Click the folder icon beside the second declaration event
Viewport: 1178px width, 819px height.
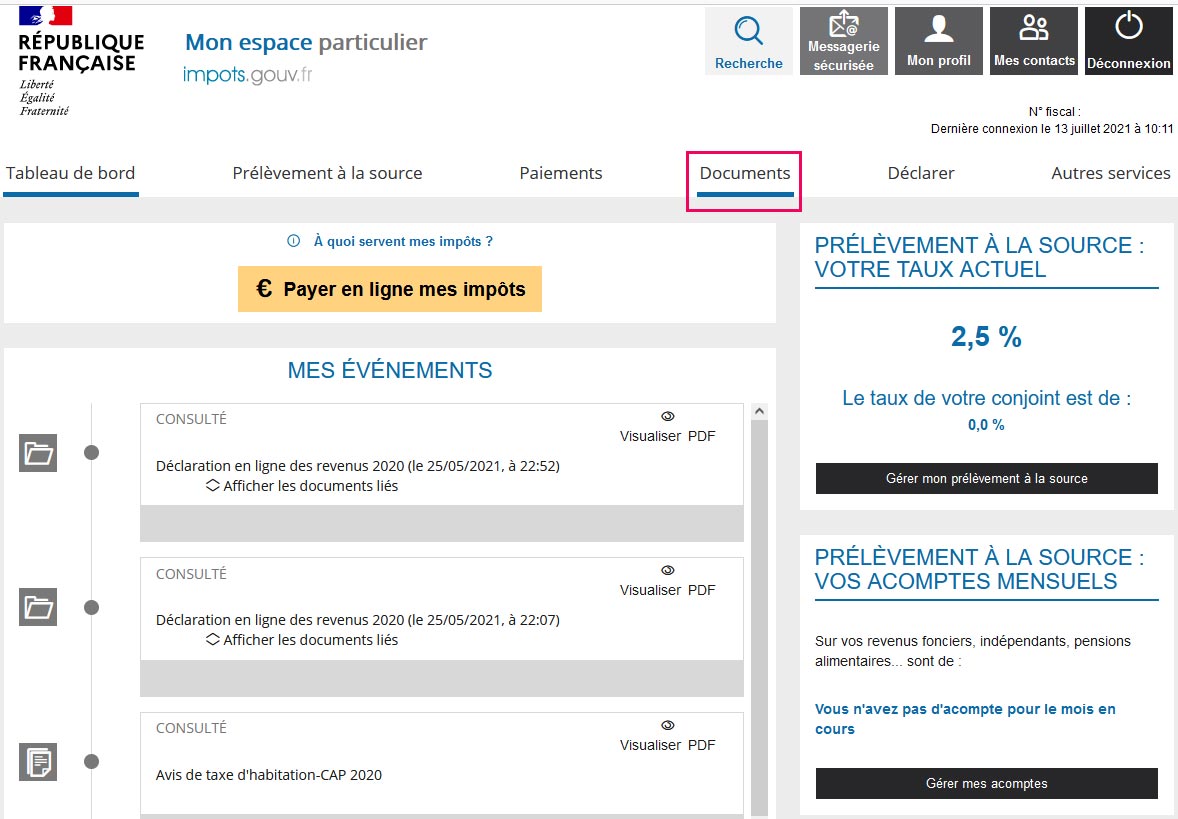tap(37, 607)
